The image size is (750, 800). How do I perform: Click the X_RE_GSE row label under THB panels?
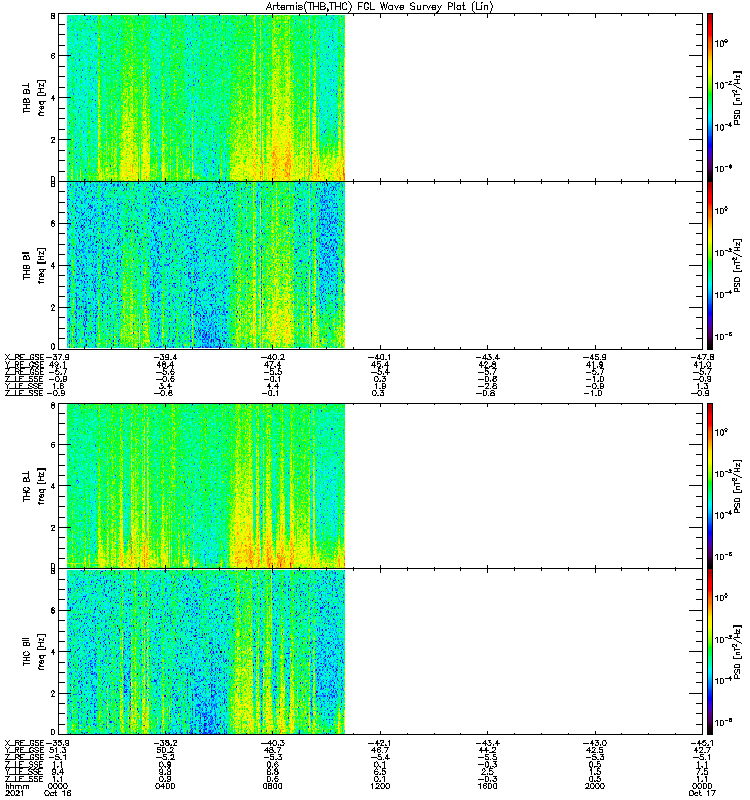click(24, 358)
